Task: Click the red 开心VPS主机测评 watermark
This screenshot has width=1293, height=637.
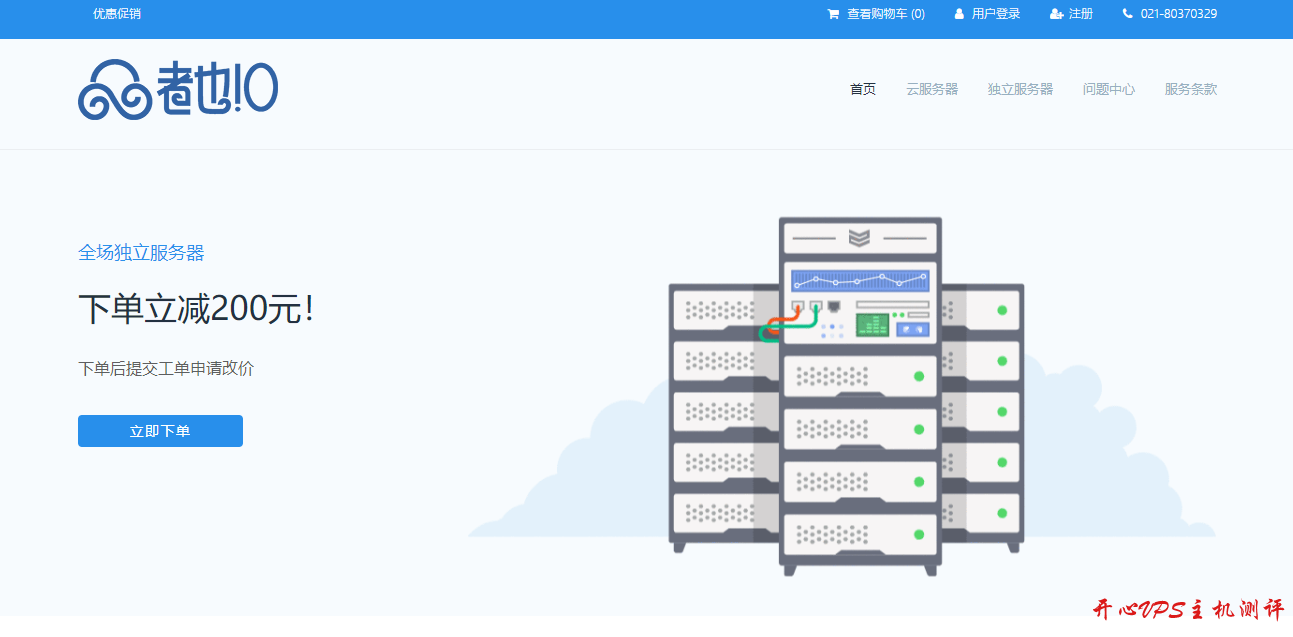Action: pos(1187,610)
